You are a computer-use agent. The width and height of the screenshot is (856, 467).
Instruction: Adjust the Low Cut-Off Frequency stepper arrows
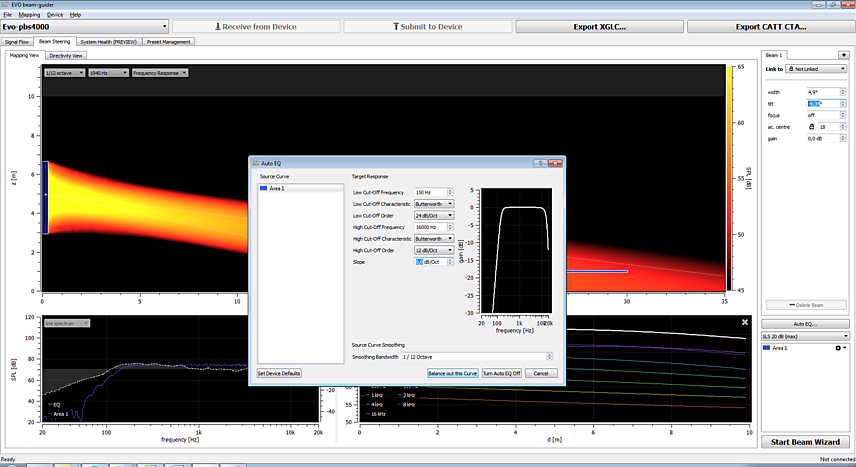pyautogui.click(x=450, y=192)
